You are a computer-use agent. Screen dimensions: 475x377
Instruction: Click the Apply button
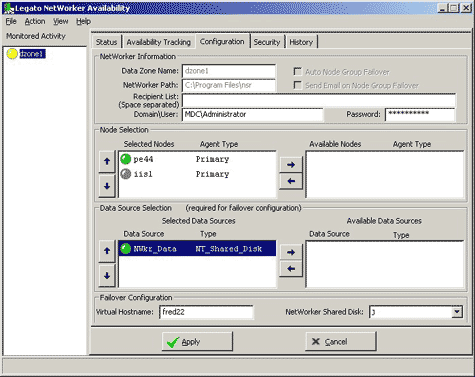(x=197, y=342)
